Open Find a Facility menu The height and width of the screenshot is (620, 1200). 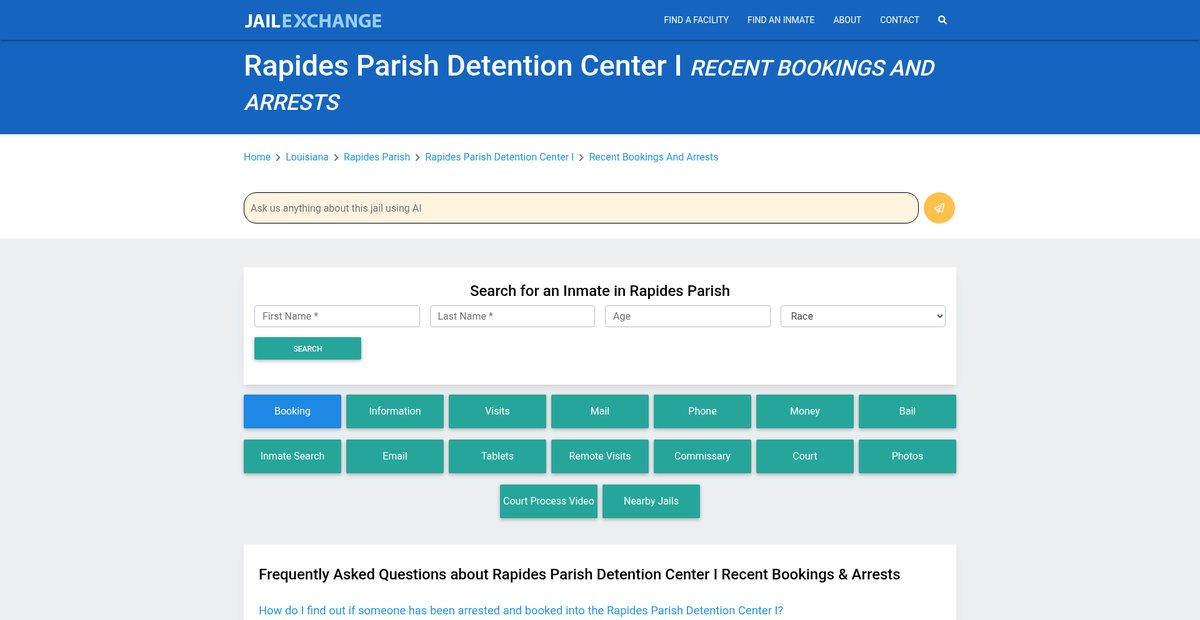tap(696, 20)
